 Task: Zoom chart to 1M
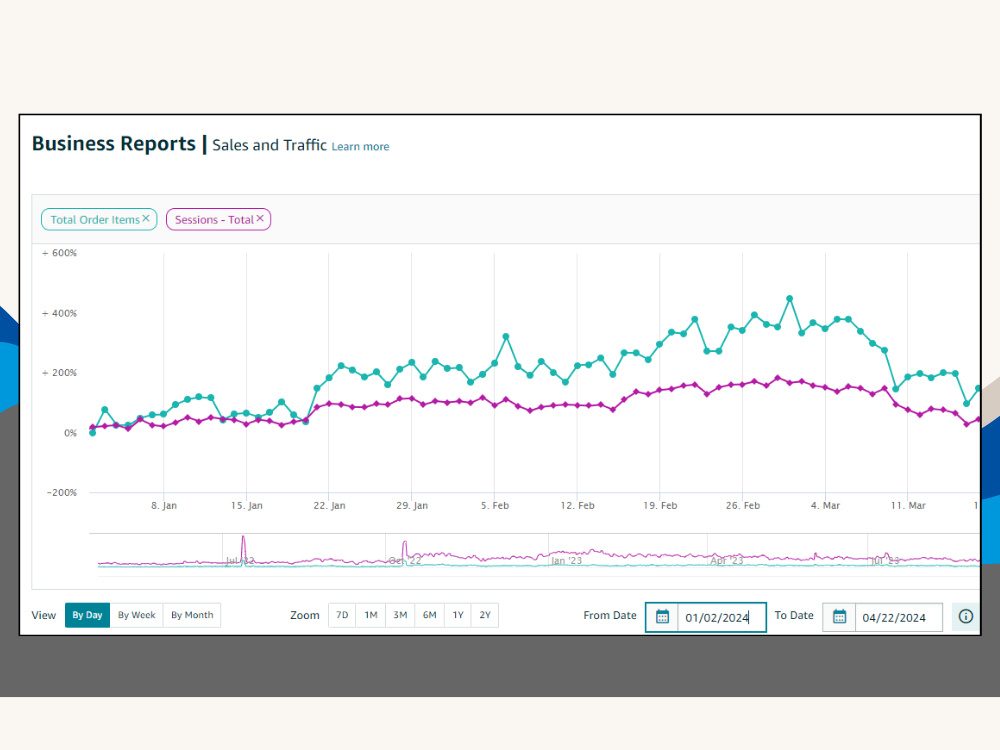(x=371, y=615)
